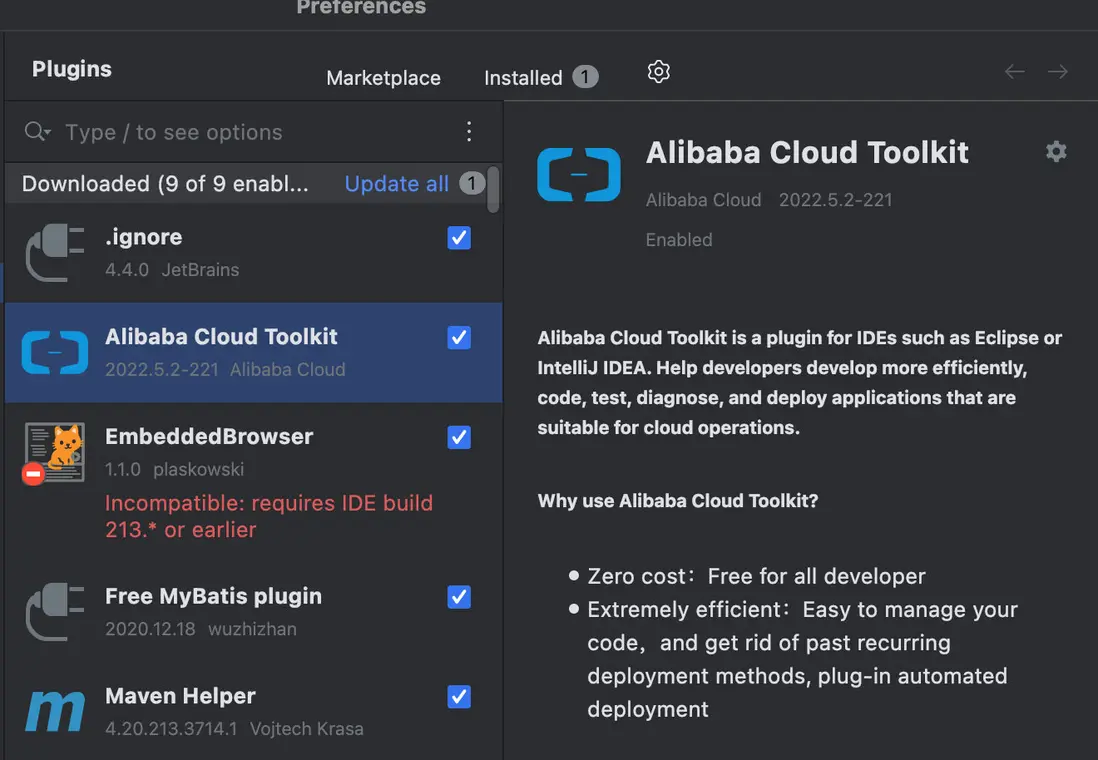The height and width of the screenshot is (760, 1098).
Task: Click the Free MyBatis plugin plug icon
Action: 55,611
